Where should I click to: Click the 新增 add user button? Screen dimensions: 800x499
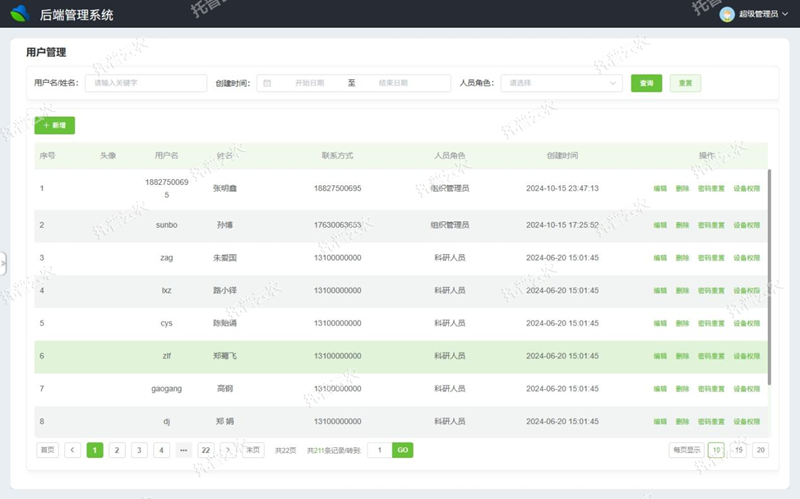click(54, 126)
